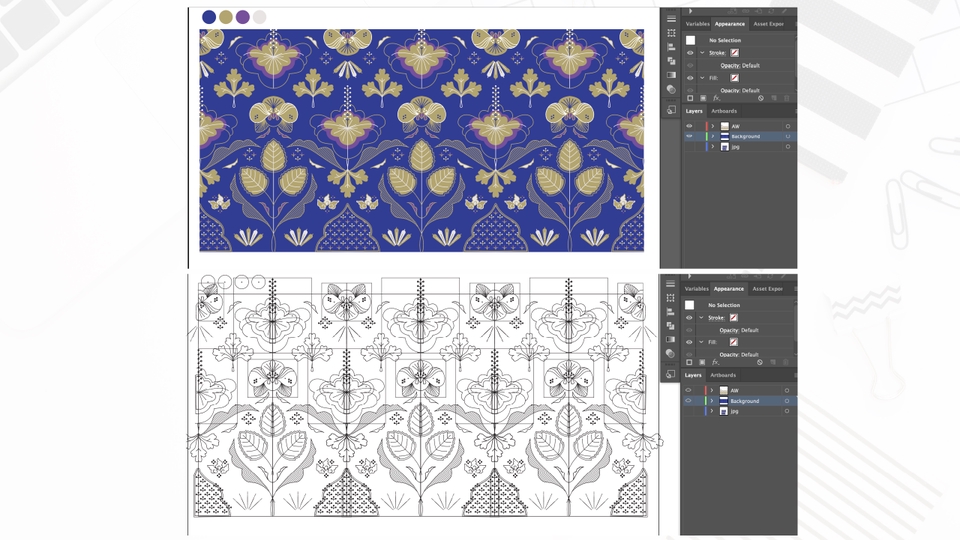This screenshot has height=540, width=960.
Task: Switch to Artboards tab in upper panel
Action: point(723,111)
